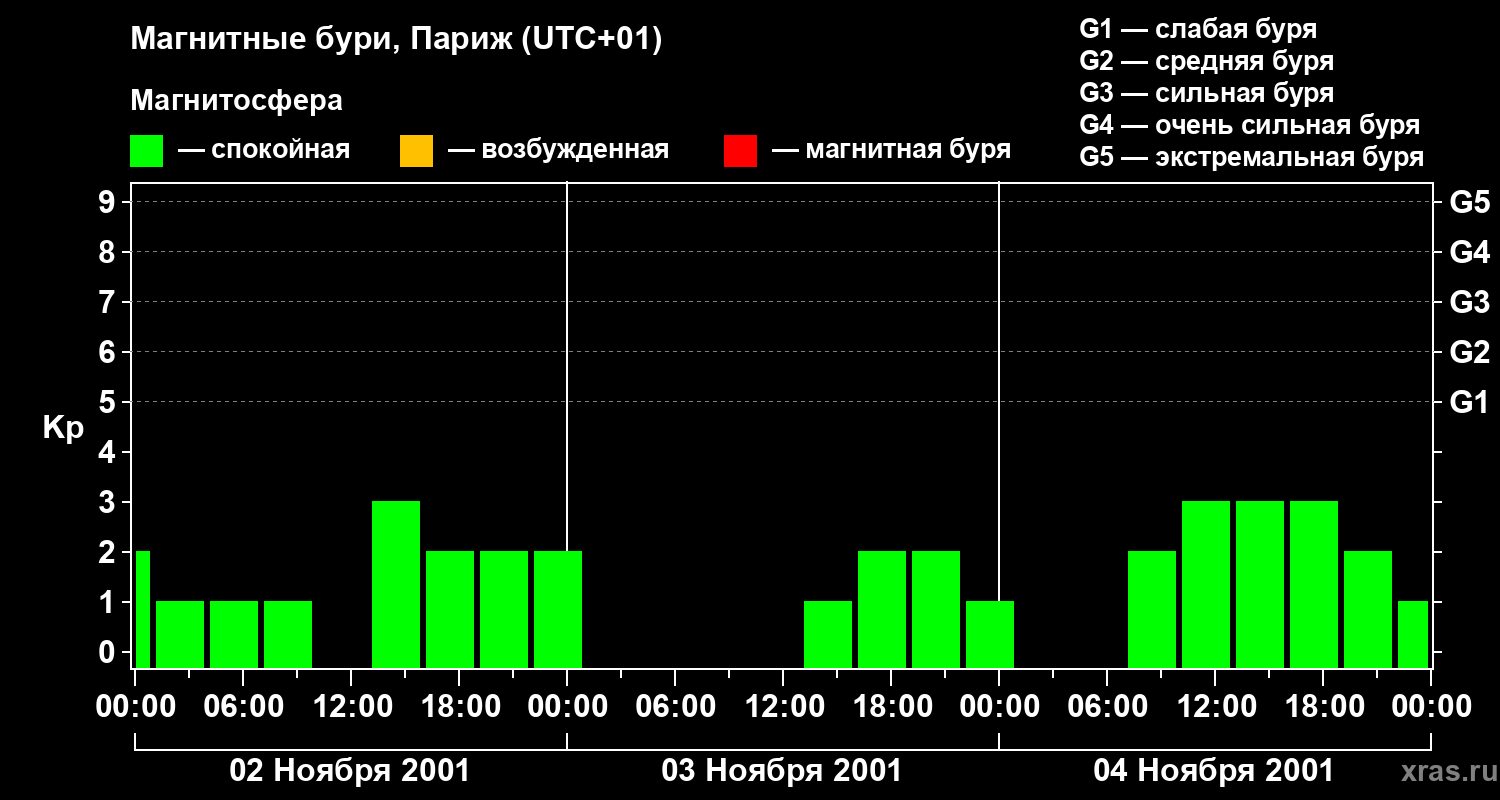
Task: Click the title 'Магнитные бури, Париж (UTC+01)'
Action: tap(397, 40)
